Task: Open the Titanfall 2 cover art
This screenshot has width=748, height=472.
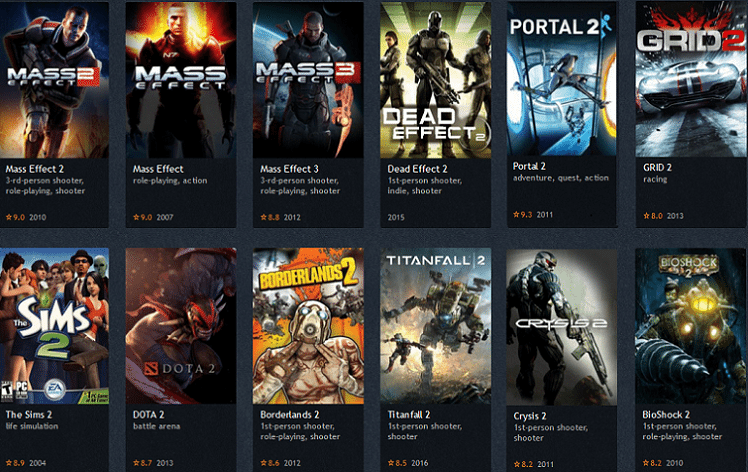Action: [x=436, y=326]
